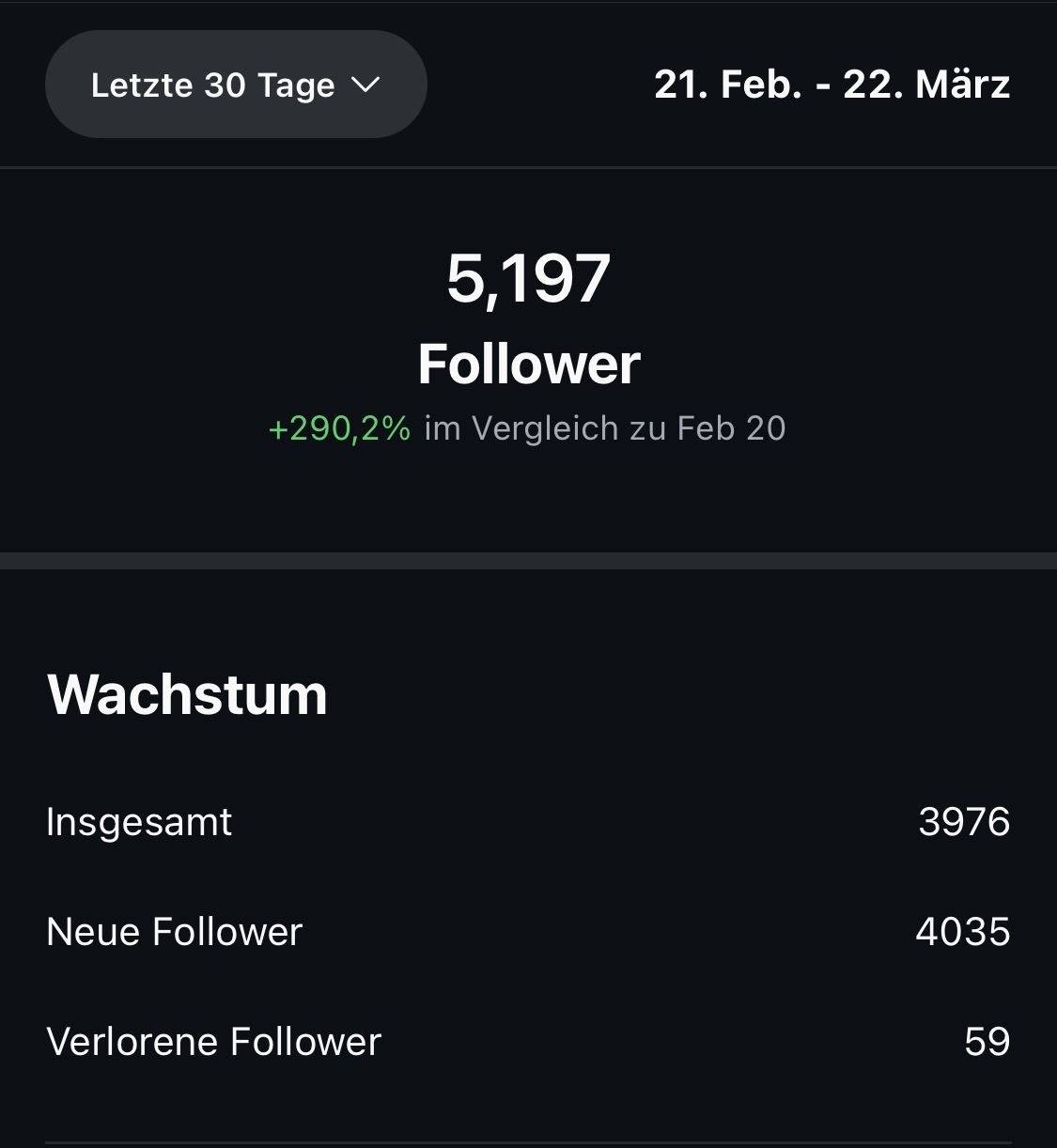Click the 'im Vergleich zu Feb 20' text
The image size is (1057, 1148).
pos(604,428)
